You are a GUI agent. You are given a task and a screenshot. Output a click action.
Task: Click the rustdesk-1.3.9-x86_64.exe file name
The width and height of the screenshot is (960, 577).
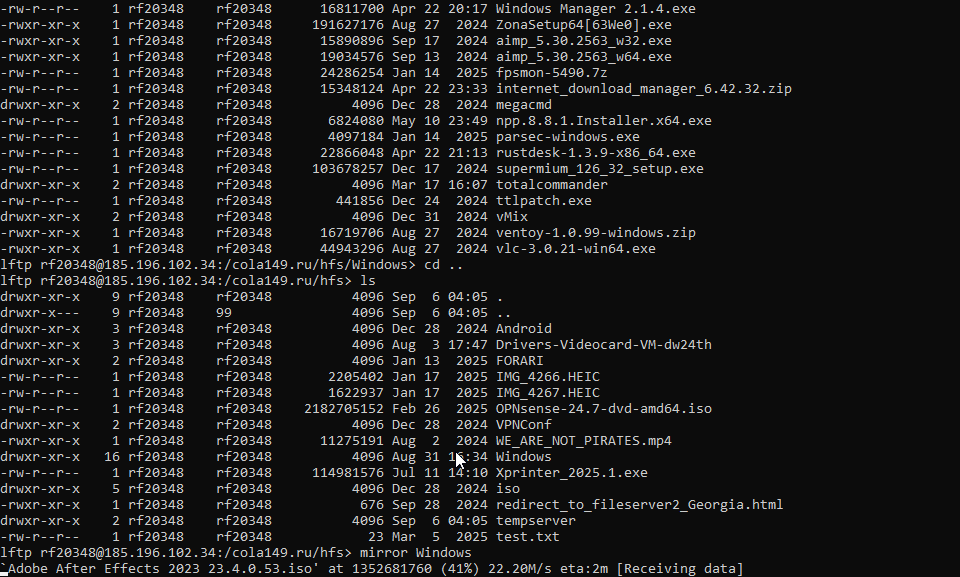[595, 153]
